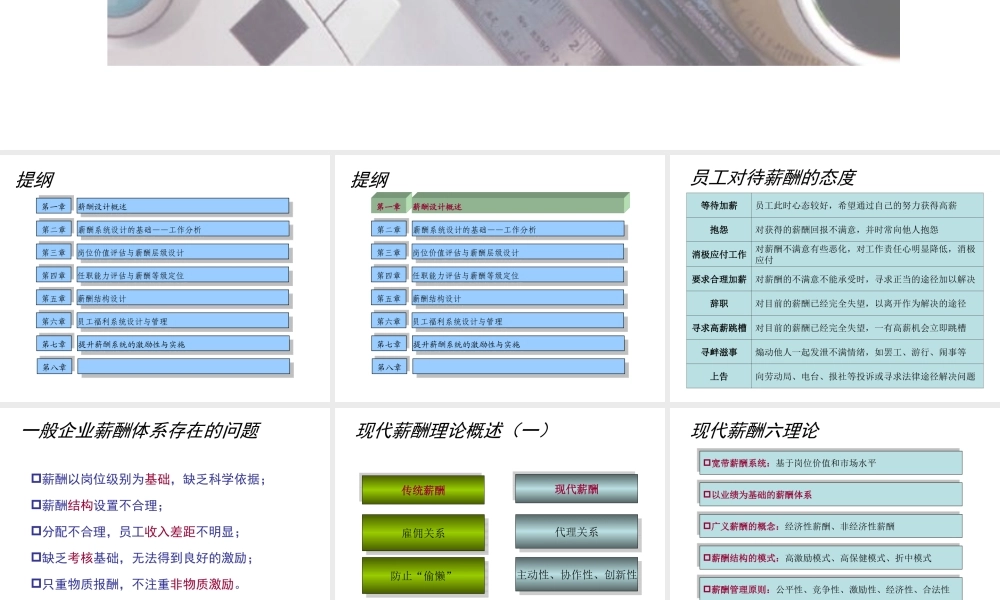Expand the 员工福利系统设计与管理 bar
1000x600 pixels.
[x=185, y=320]
